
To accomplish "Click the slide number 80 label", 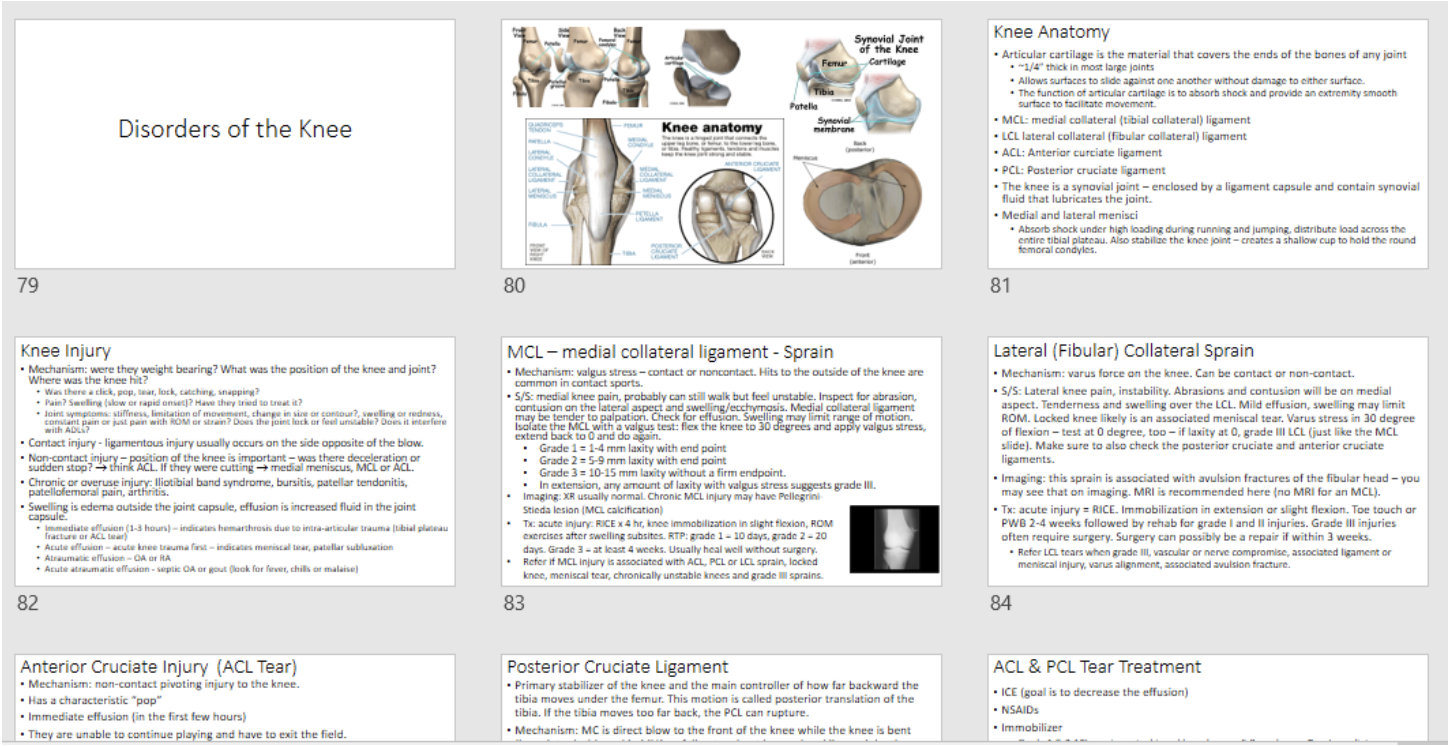I will 514,286.
